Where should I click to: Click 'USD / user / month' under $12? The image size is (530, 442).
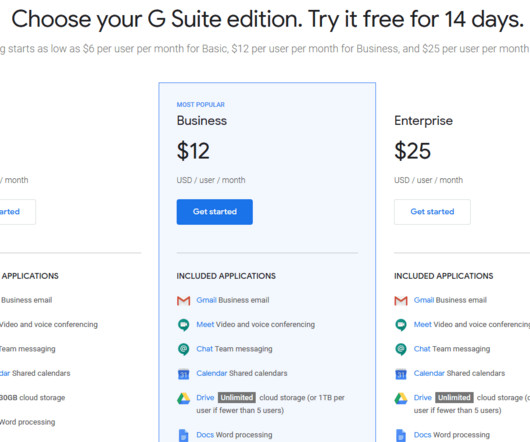point(211,180)
